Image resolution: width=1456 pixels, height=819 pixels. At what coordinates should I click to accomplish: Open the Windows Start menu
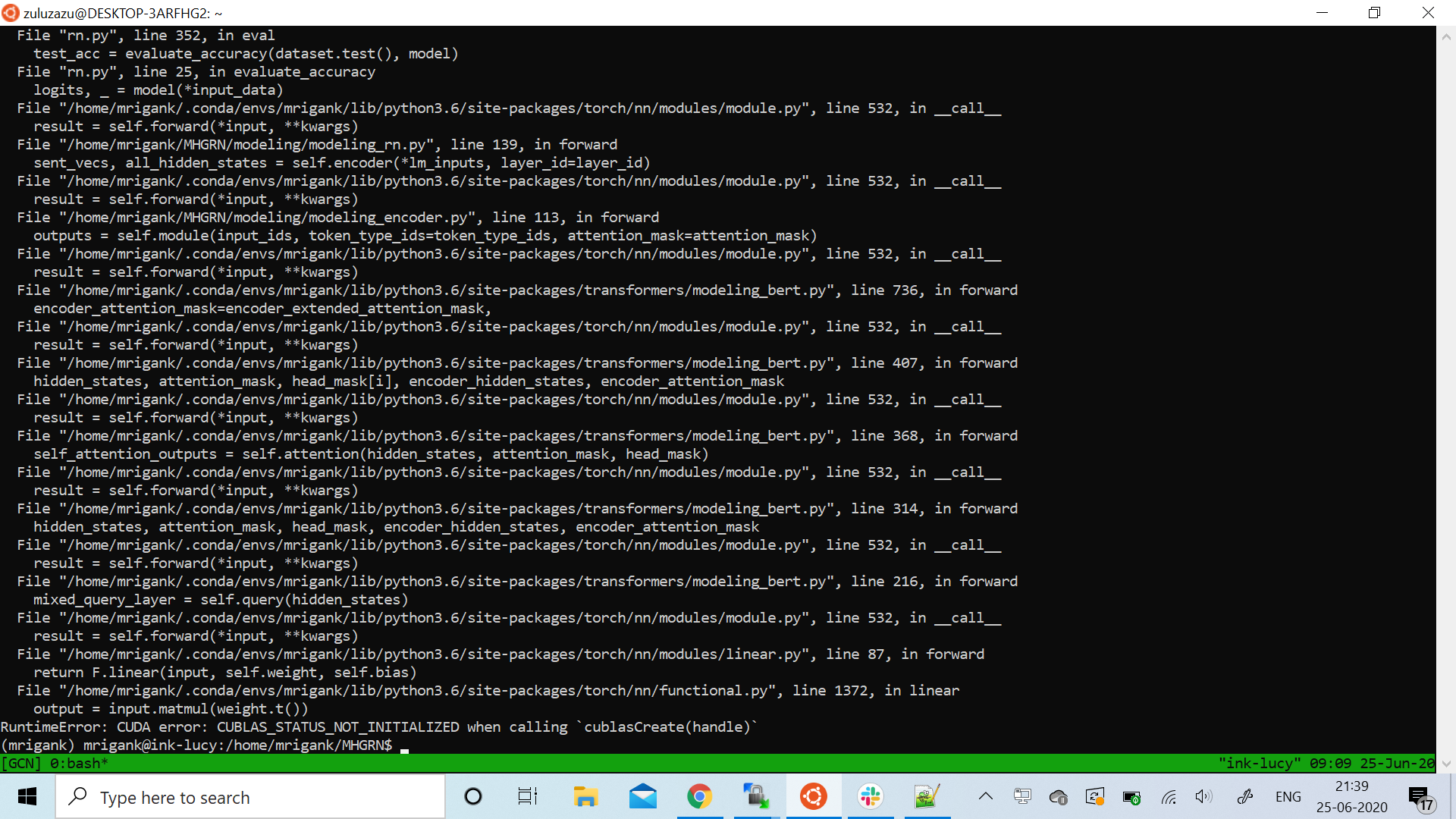27,797
